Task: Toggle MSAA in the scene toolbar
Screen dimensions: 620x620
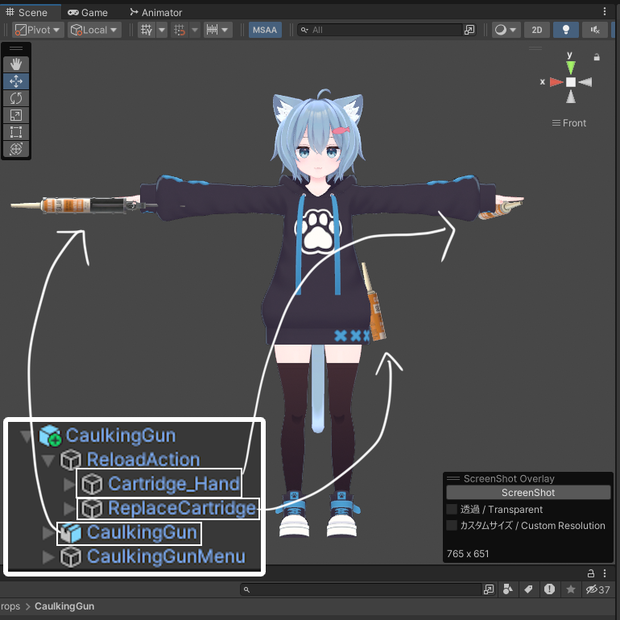Action: [x=265, y=30]
